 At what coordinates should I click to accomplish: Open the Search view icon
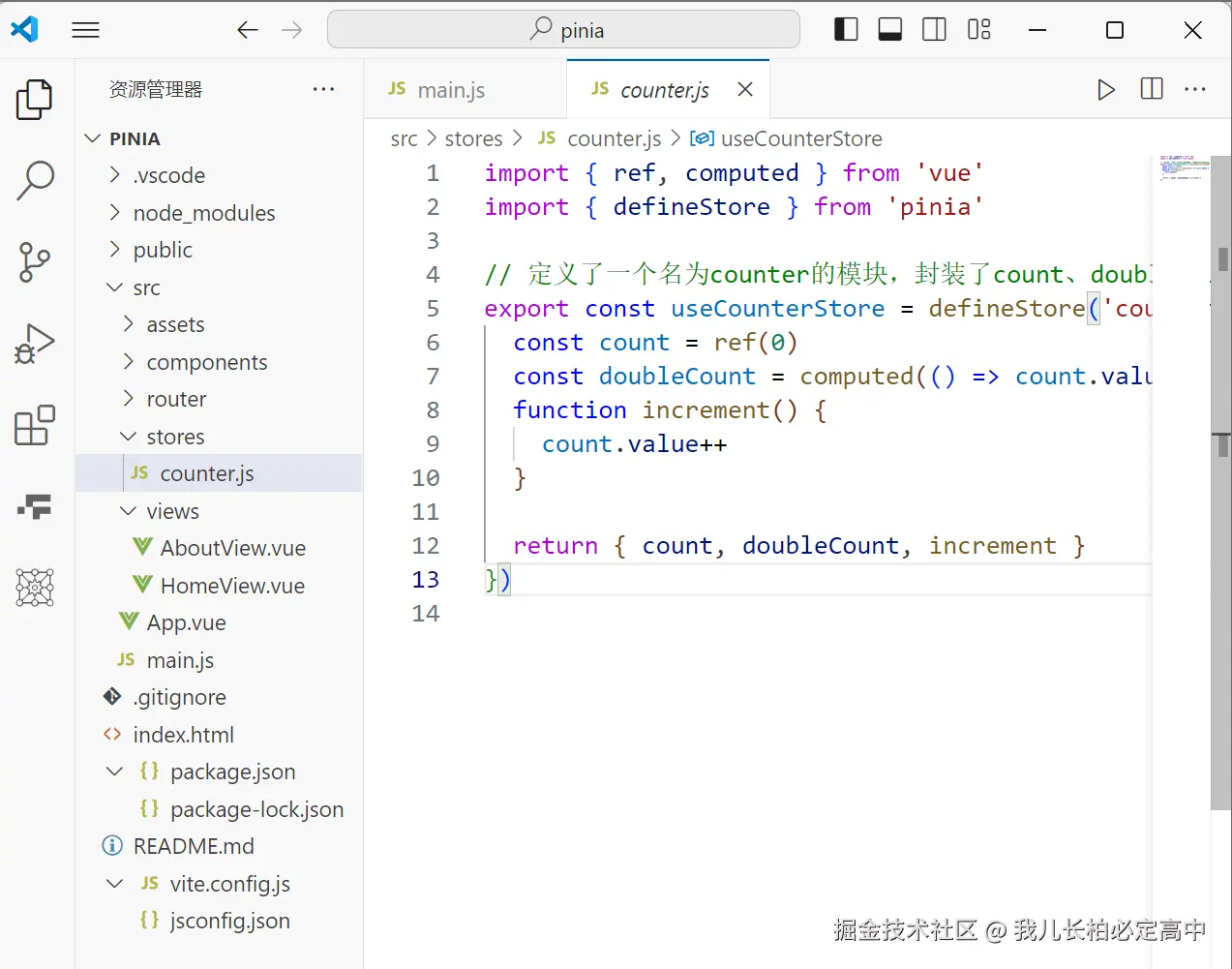pyautogui.click(x=35, y=180)
